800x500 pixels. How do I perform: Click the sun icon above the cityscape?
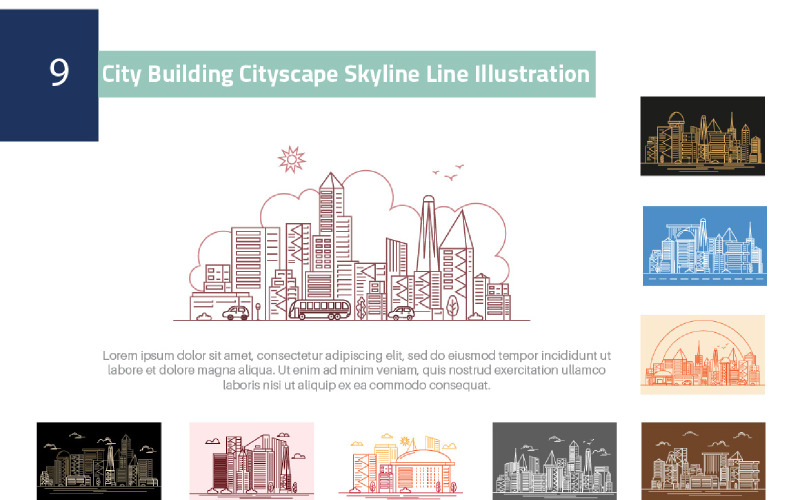pyautogui.click(x=292, y=159)
